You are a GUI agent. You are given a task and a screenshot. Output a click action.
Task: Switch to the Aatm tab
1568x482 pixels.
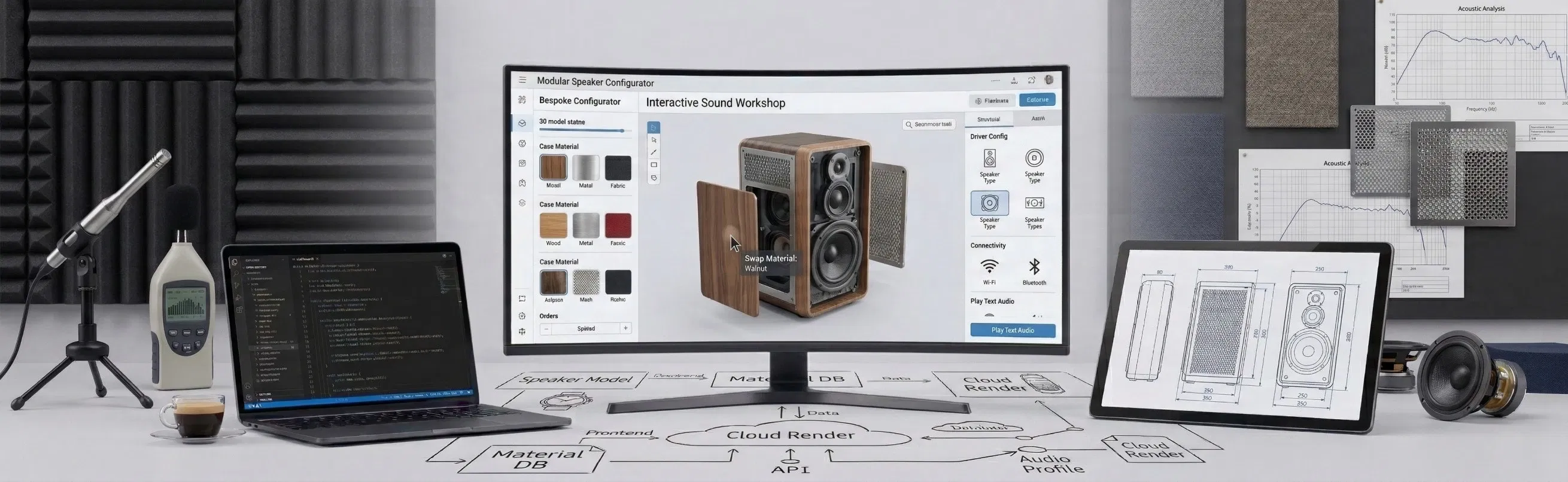pyautogui.click(x=1037, y=118)
